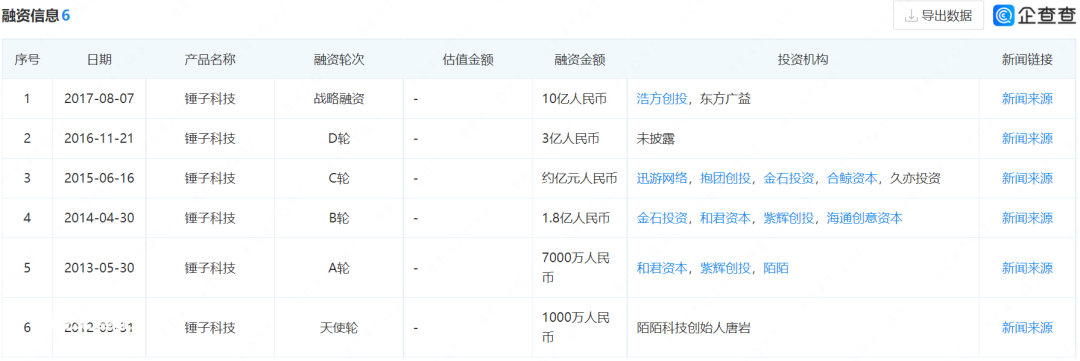Open 新闻来源 for 天使轮 row

[1027, 327]
